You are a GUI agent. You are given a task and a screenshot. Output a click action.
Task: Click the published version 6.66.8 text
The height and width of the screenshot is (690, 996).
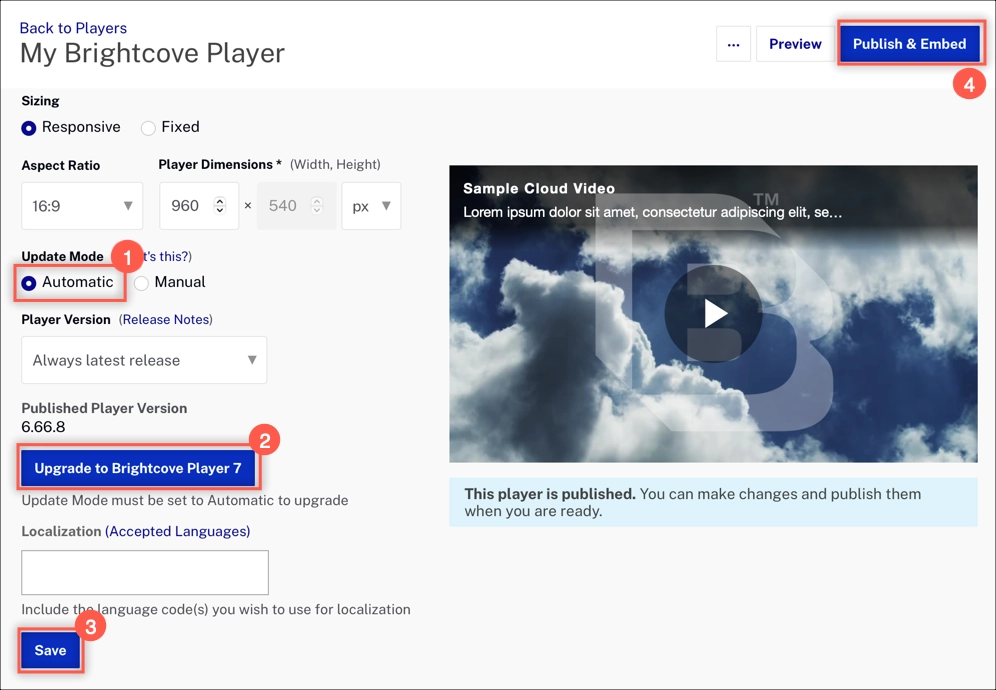pyautogui.click(x=43, y=427)
